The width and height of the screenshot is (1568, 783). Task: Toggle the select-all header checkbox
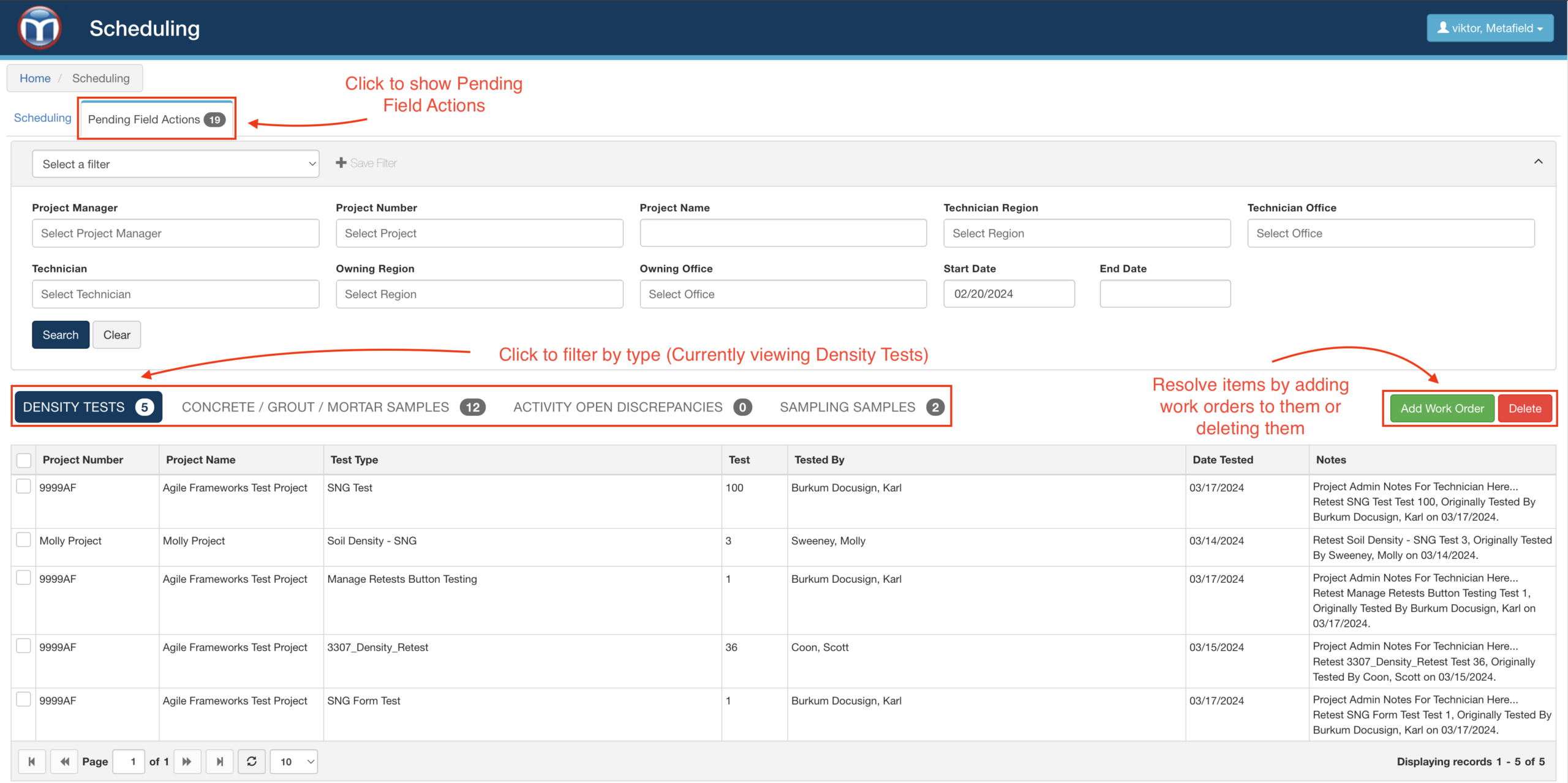[24, 460]
